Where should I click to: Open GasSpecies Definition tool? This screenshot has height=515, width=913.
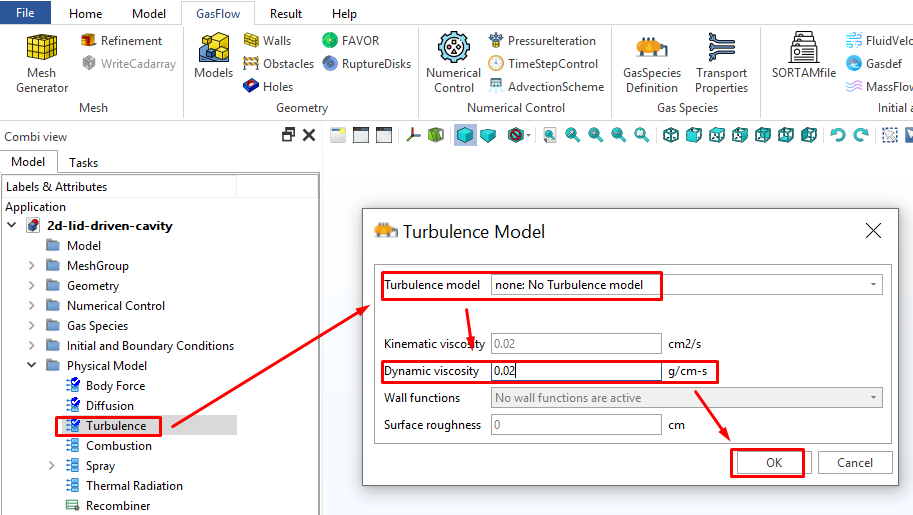pyautogui.click(x=651, y=63)
